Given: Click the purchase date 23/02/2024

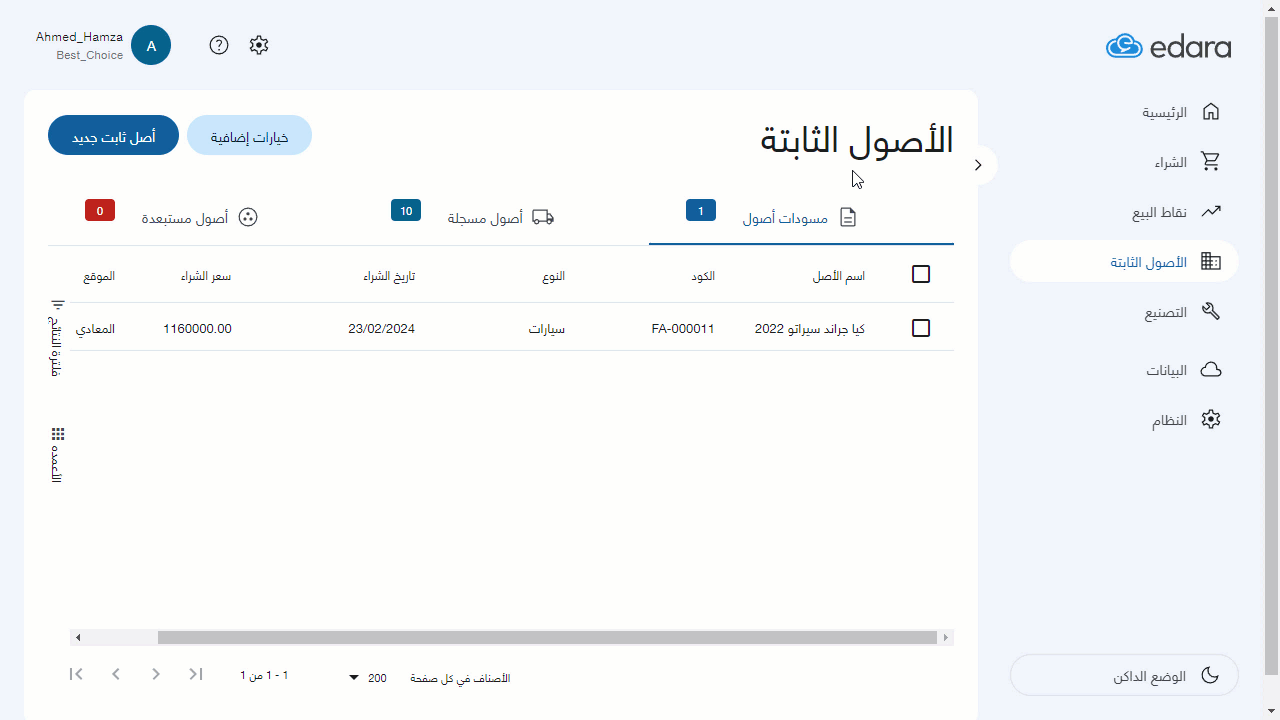Looking at the screenshot, I should click(x=381, y=328).
